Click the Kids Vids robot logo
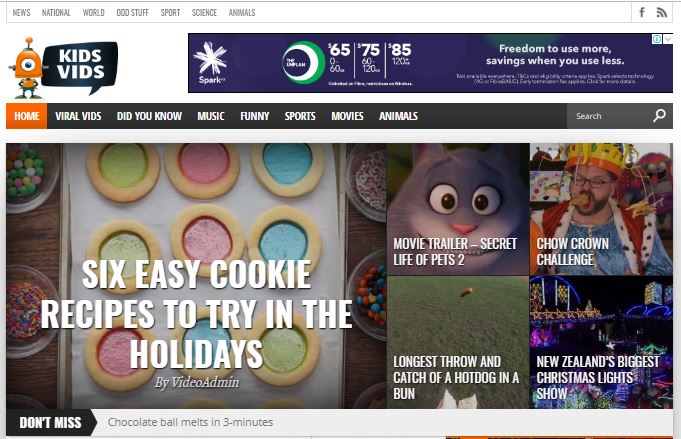681x439 pixels. coord(63,68)
